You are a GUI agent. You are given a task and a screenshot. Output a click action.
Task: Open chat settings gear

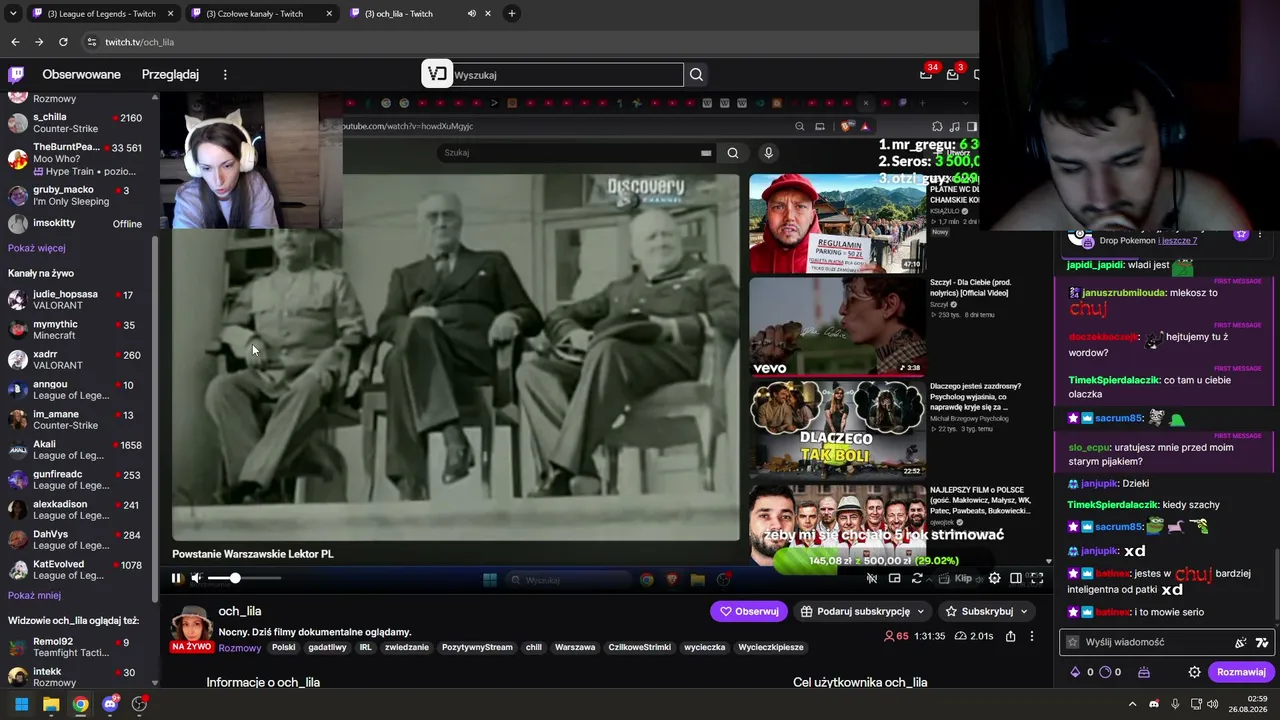tap(1194, 672)
